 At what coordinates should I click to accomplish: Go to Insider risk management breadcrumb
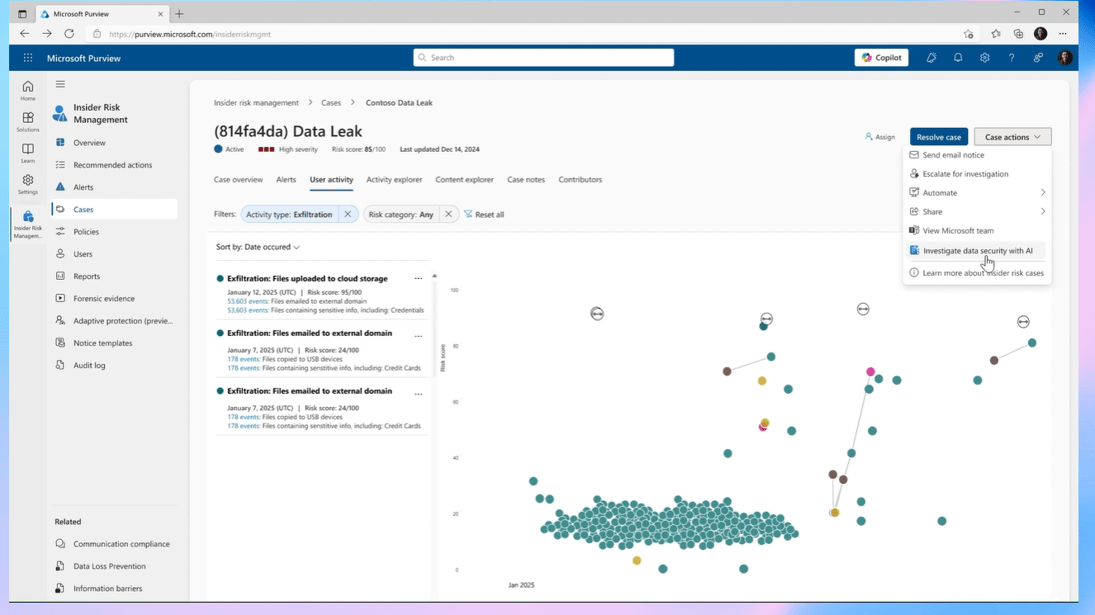coord(256,103)
